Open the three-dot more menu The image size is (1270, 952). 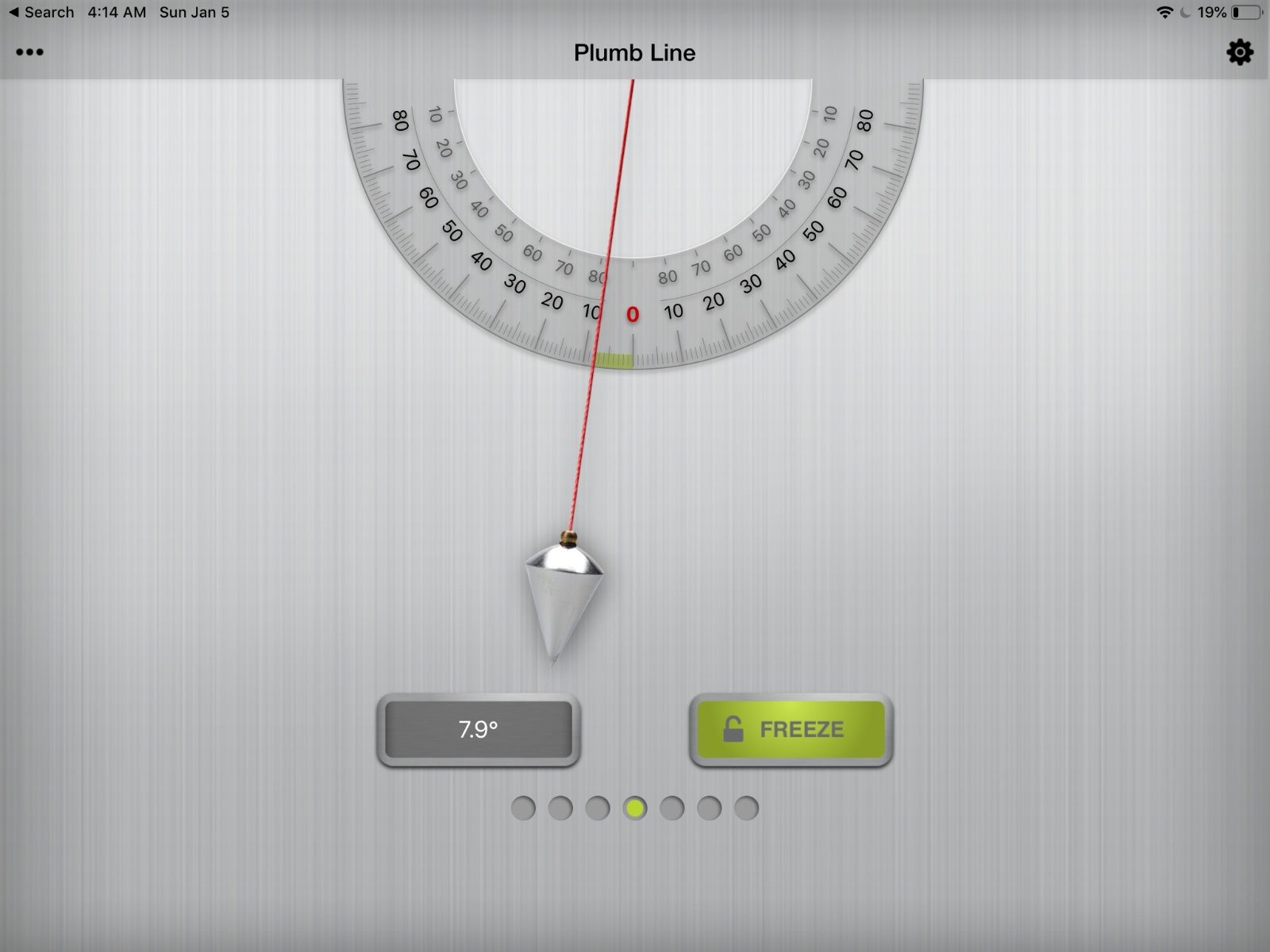click(29, 52)
